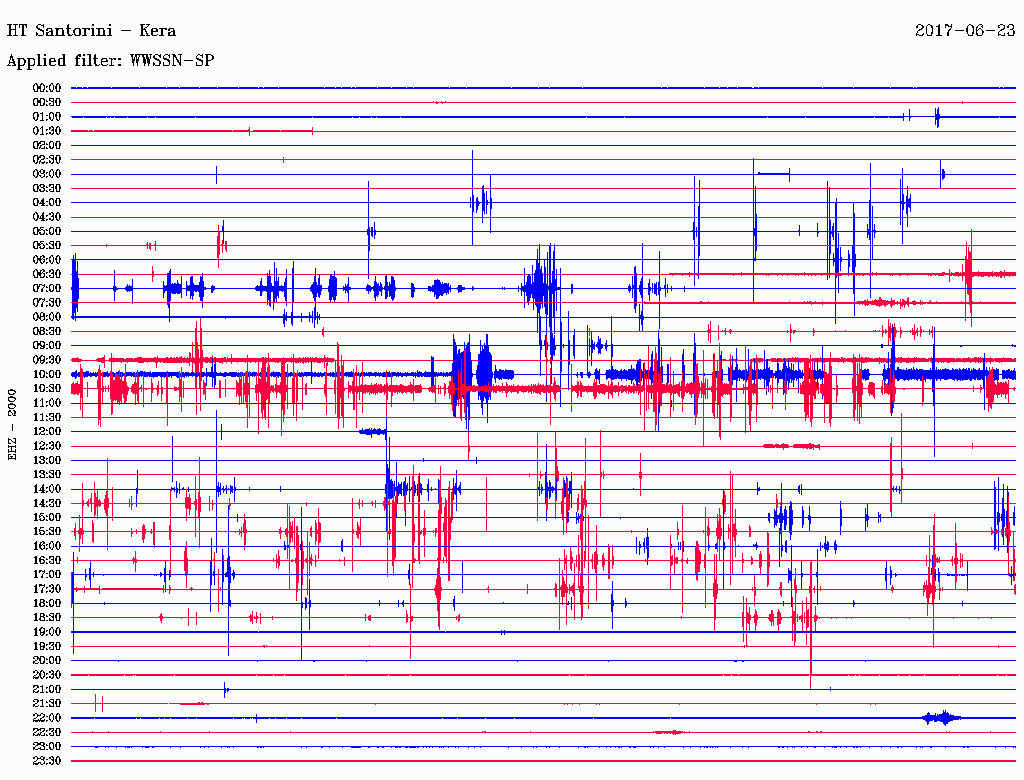Select the 23:30 time label

pyautogui.click(x=47, y=760)
